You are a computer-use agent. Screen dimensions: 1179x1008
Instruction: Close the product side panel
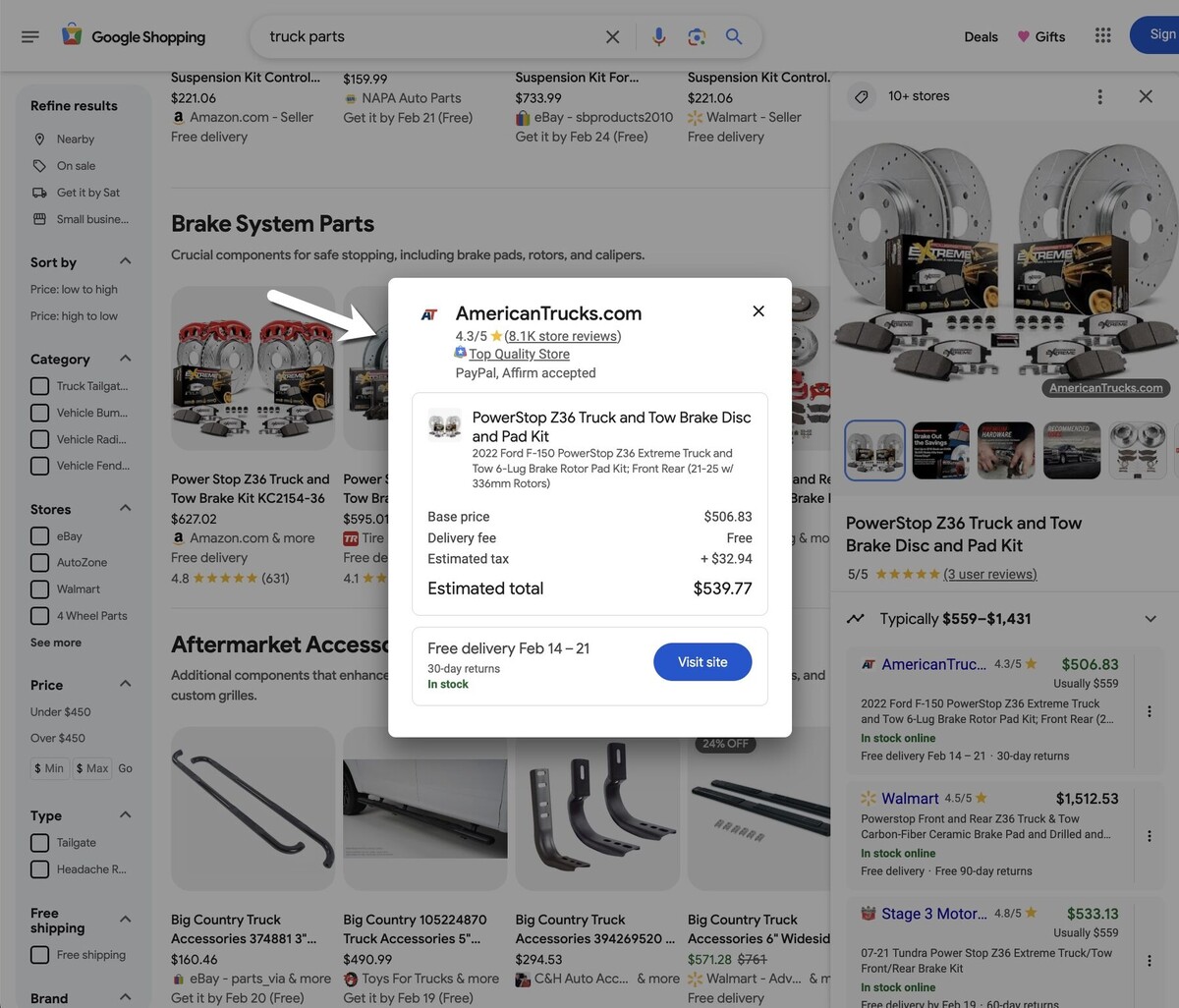pyautogui.click(x=1146, y=96)
